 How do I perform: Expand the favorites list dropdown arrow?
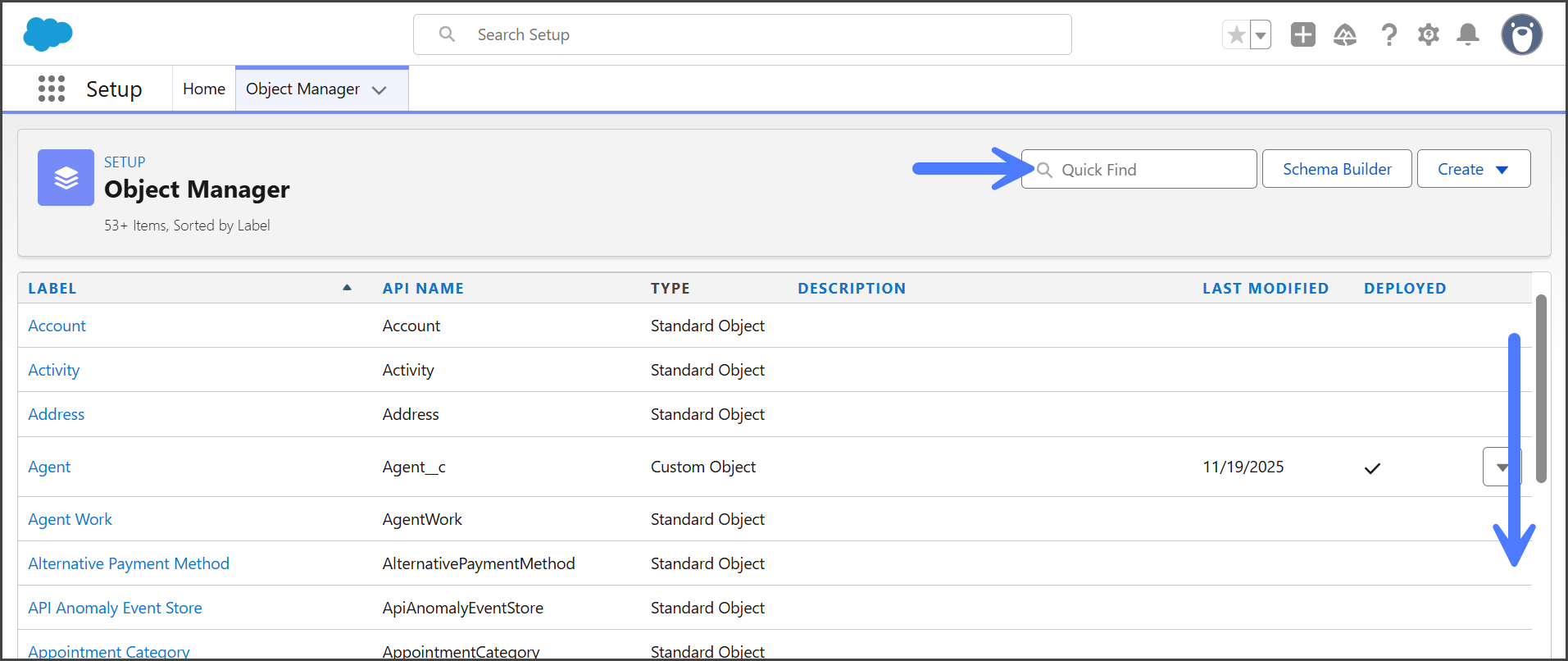[1261, 35]
